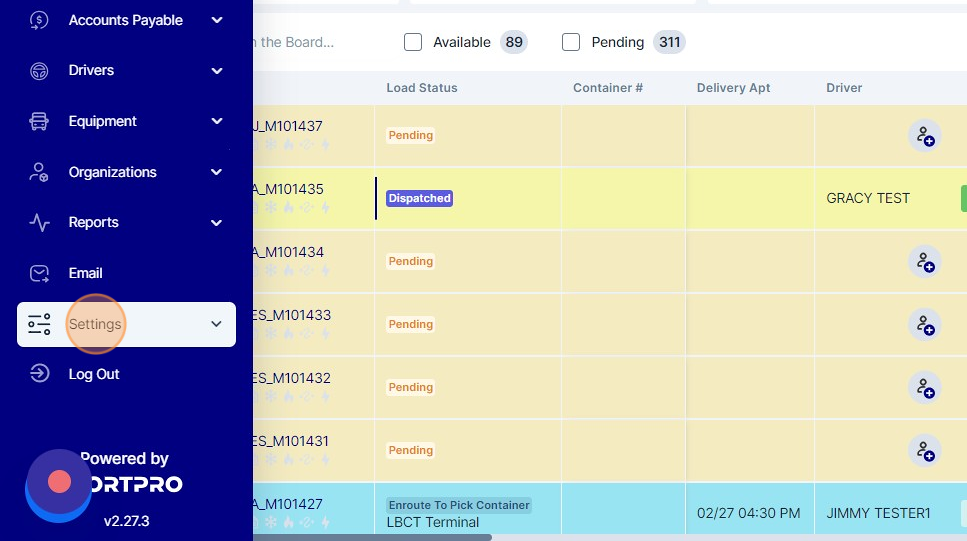The height and width of the screenshot is (541, 967).
Task: Click Pending status badge for M101432
Action: 411,387
